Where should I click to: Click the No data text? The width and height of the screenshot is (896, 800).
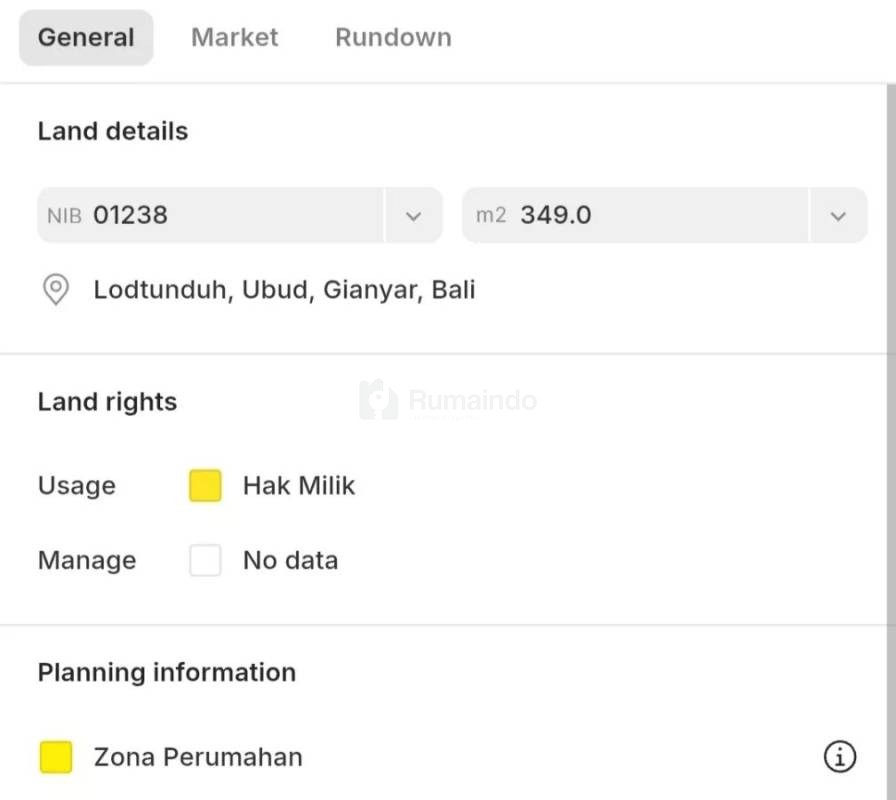click(290, 560)
